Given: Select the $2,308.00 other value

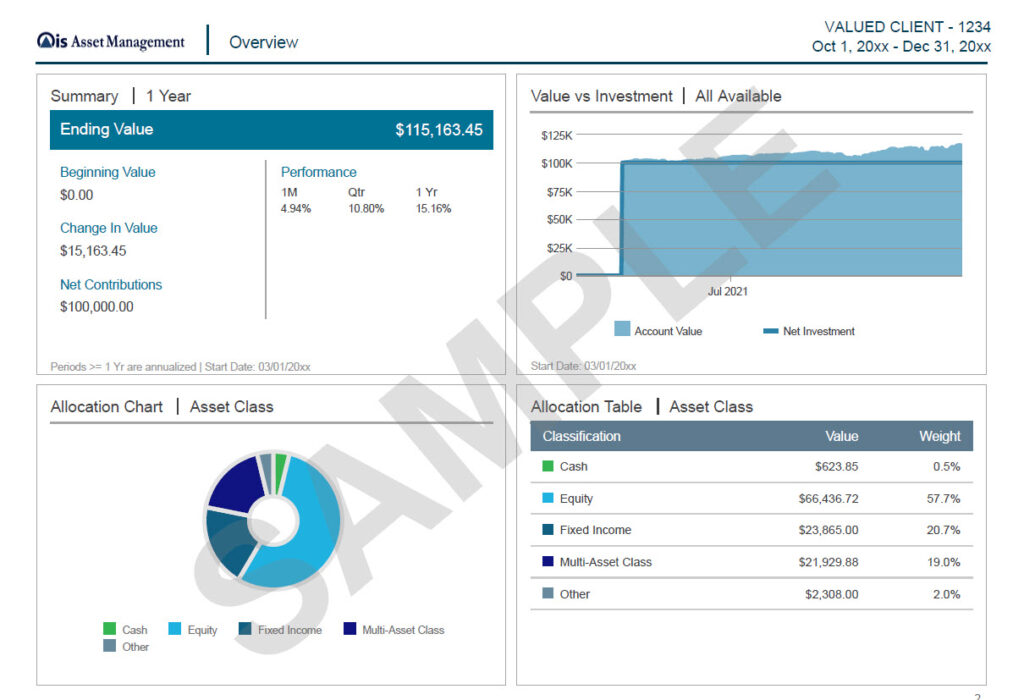Looking at the screenshot, I should coord(832,594).
